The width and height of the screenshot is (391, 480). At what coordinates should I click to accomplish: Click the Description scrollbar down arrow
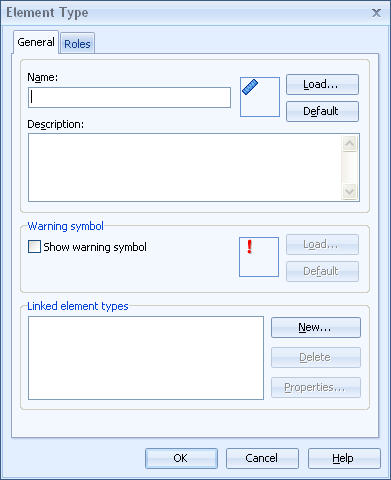pos(350,192)
